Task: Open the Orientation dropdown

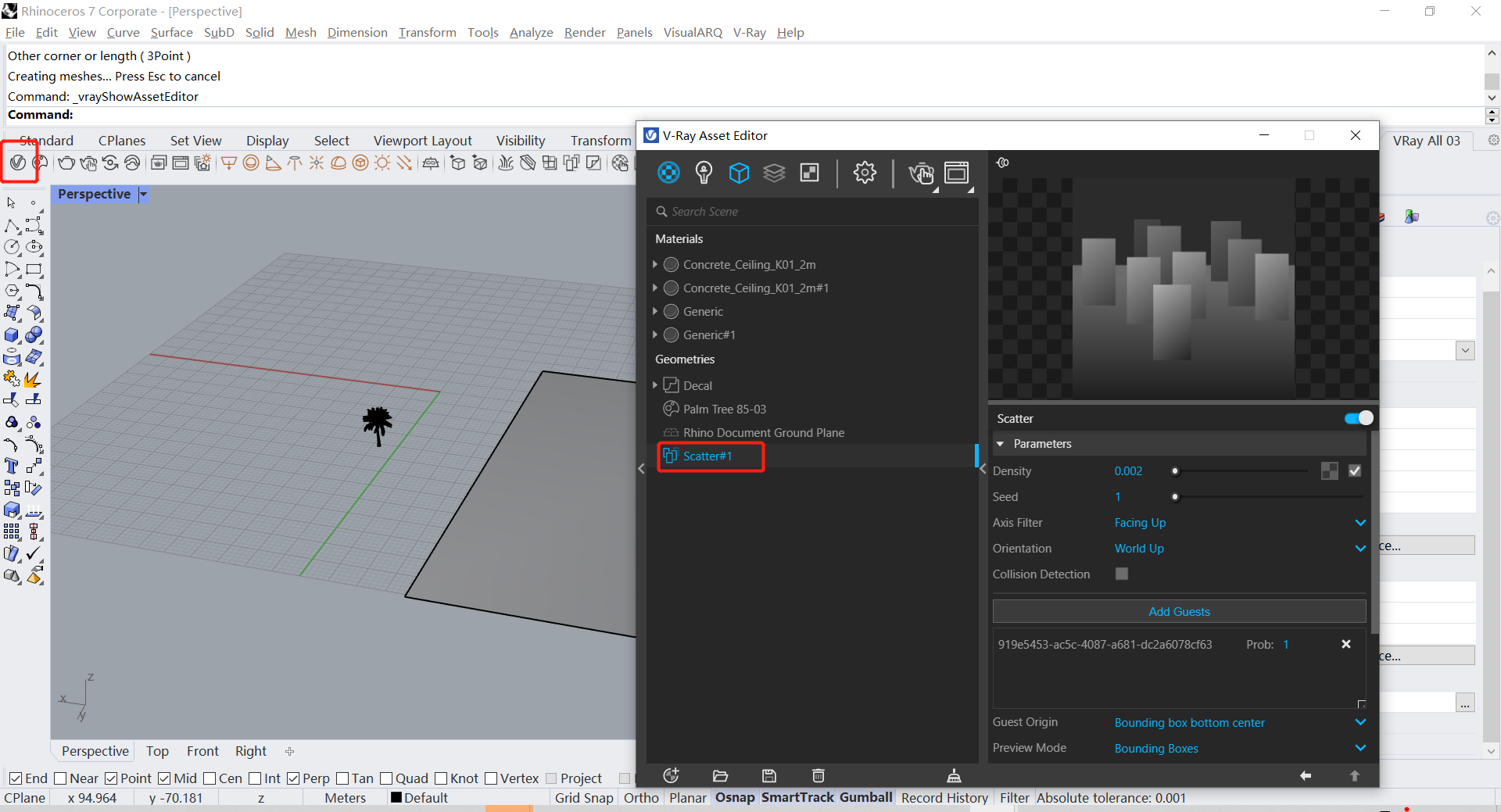Action: tap(1240, 548)
